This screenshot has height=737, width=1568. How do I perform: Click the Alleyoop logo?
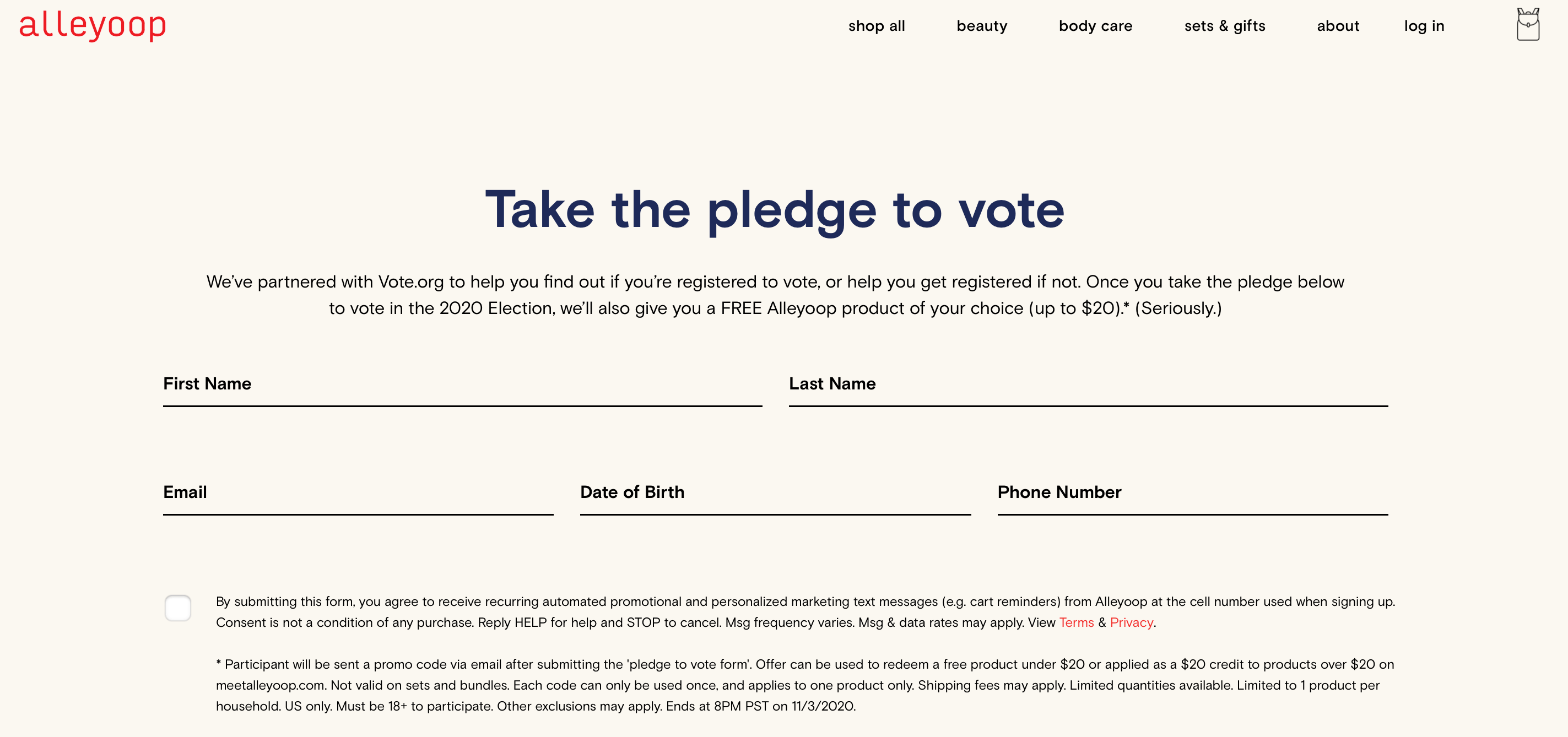[92, 25]
